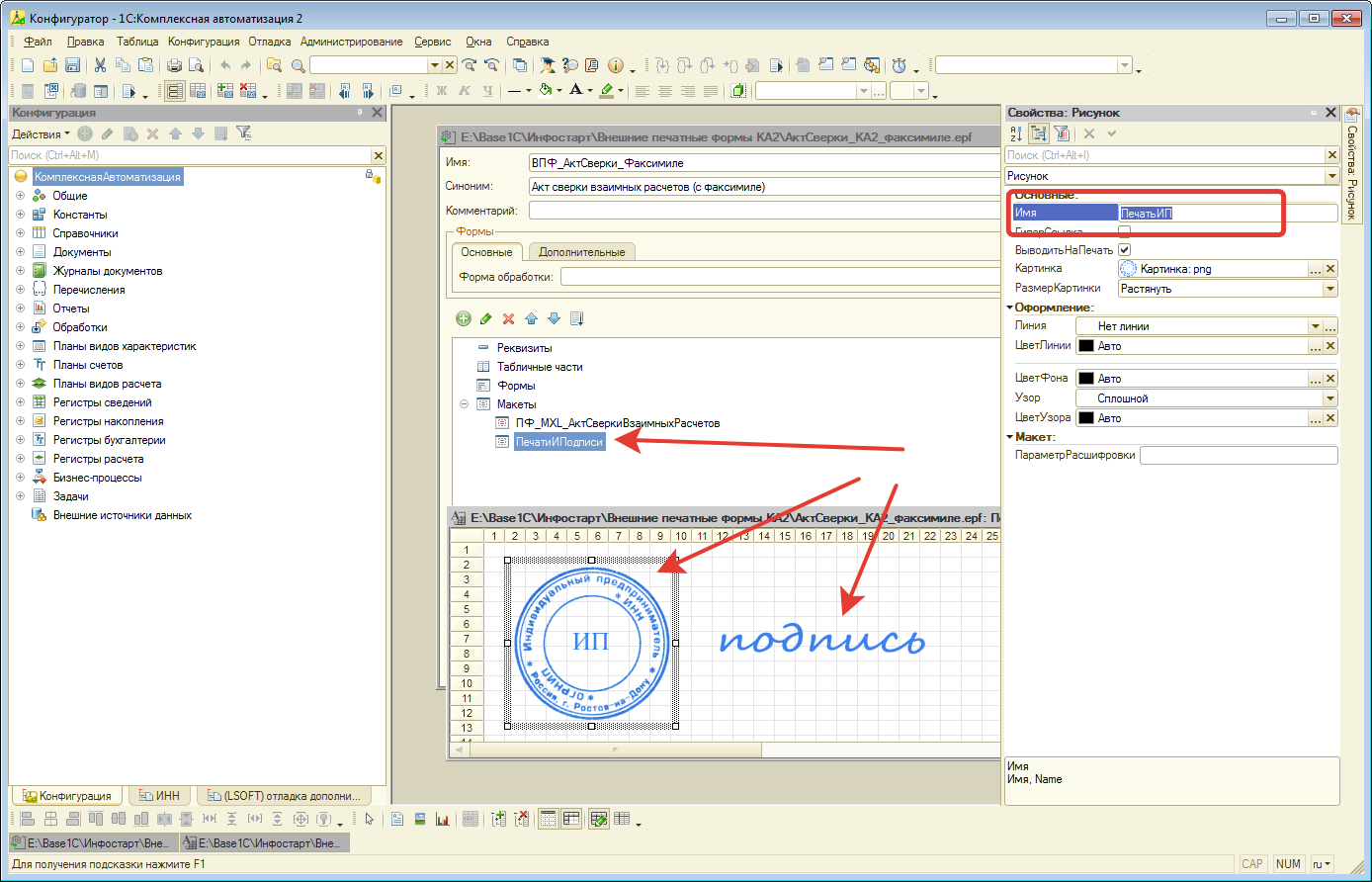This screenshot has height=882, width=1372.
Task: Toggle category grouping icon in Свойства panel
Action: point(1039,133)
